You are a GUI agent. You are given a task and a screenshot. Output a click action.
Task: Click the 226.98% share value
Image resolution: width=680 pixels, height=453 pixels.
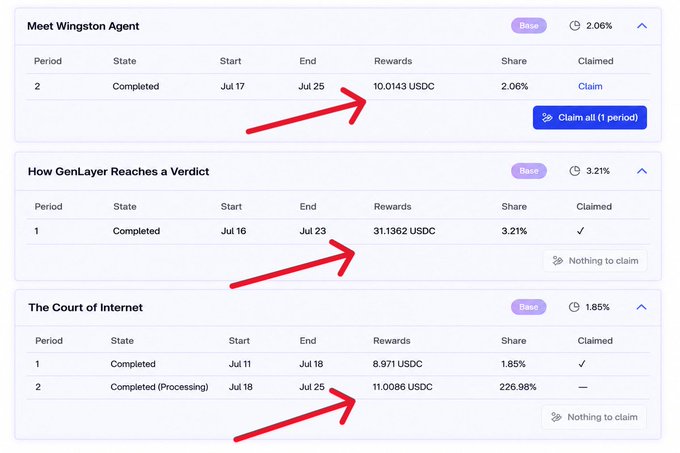pyautogui.click(x=518, y=387)
